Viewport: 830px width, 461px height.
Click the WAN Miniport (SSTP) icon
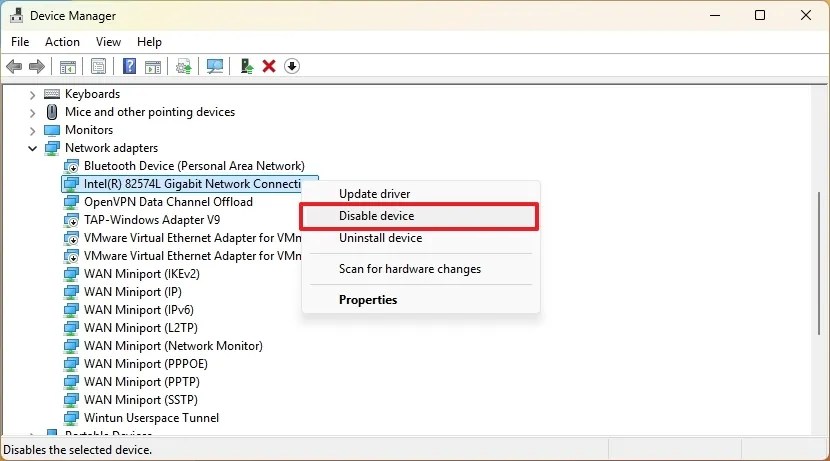point(71,400)
